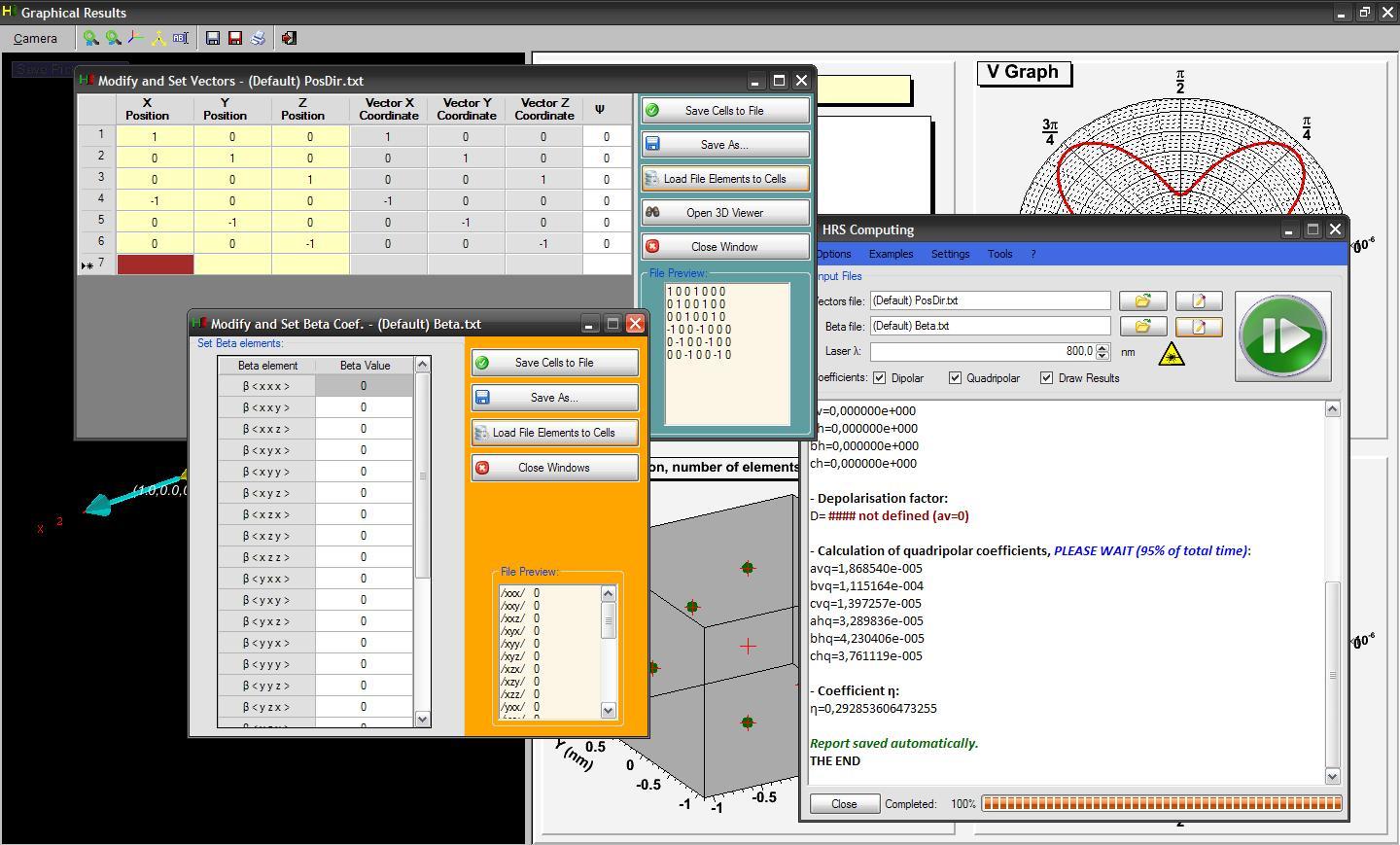Click the printer icon in toolbar
The image size is (1400, 845).
click(x=258, y=38)
